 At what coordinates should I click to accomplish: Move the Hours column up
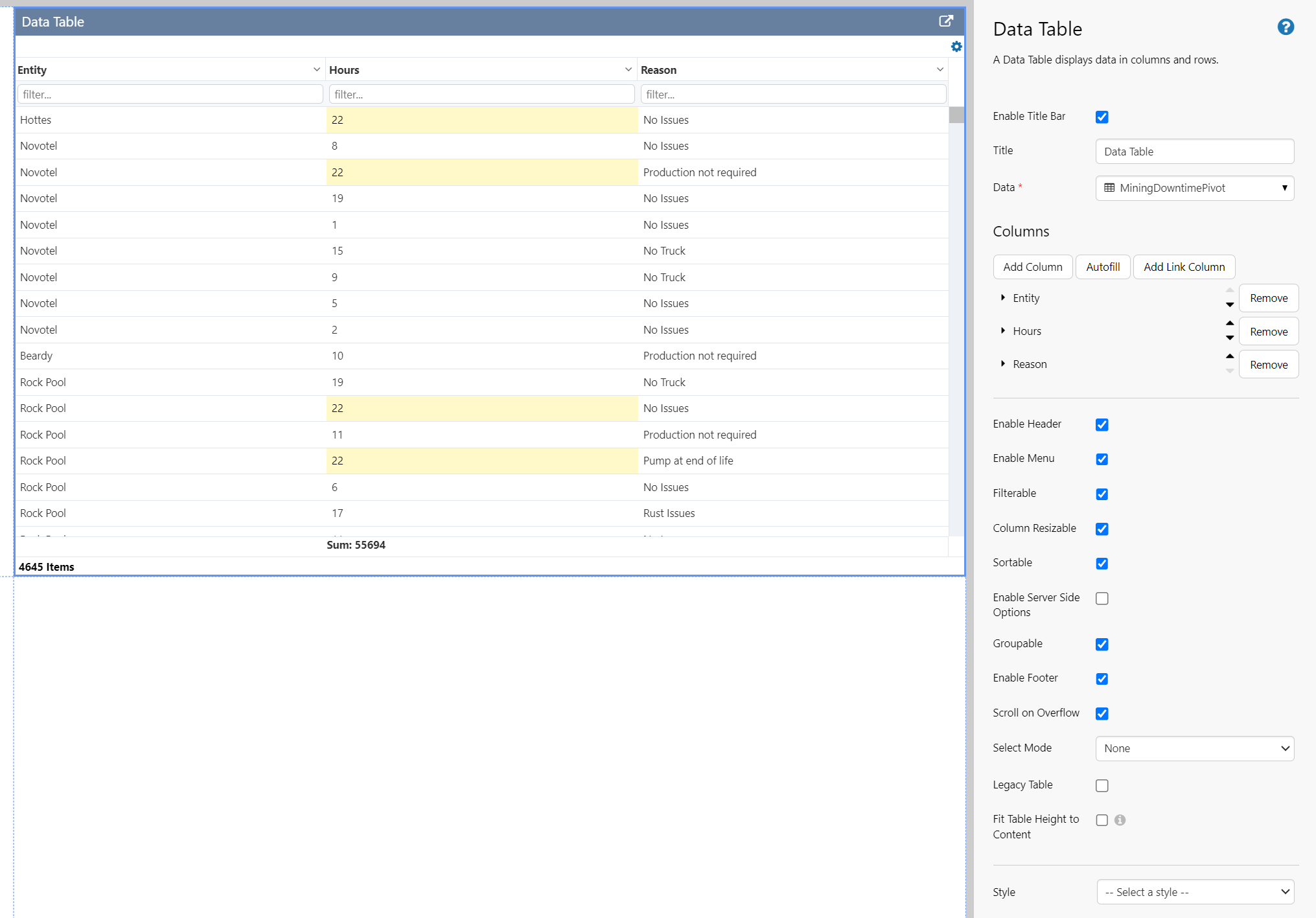pos(1229,323)
